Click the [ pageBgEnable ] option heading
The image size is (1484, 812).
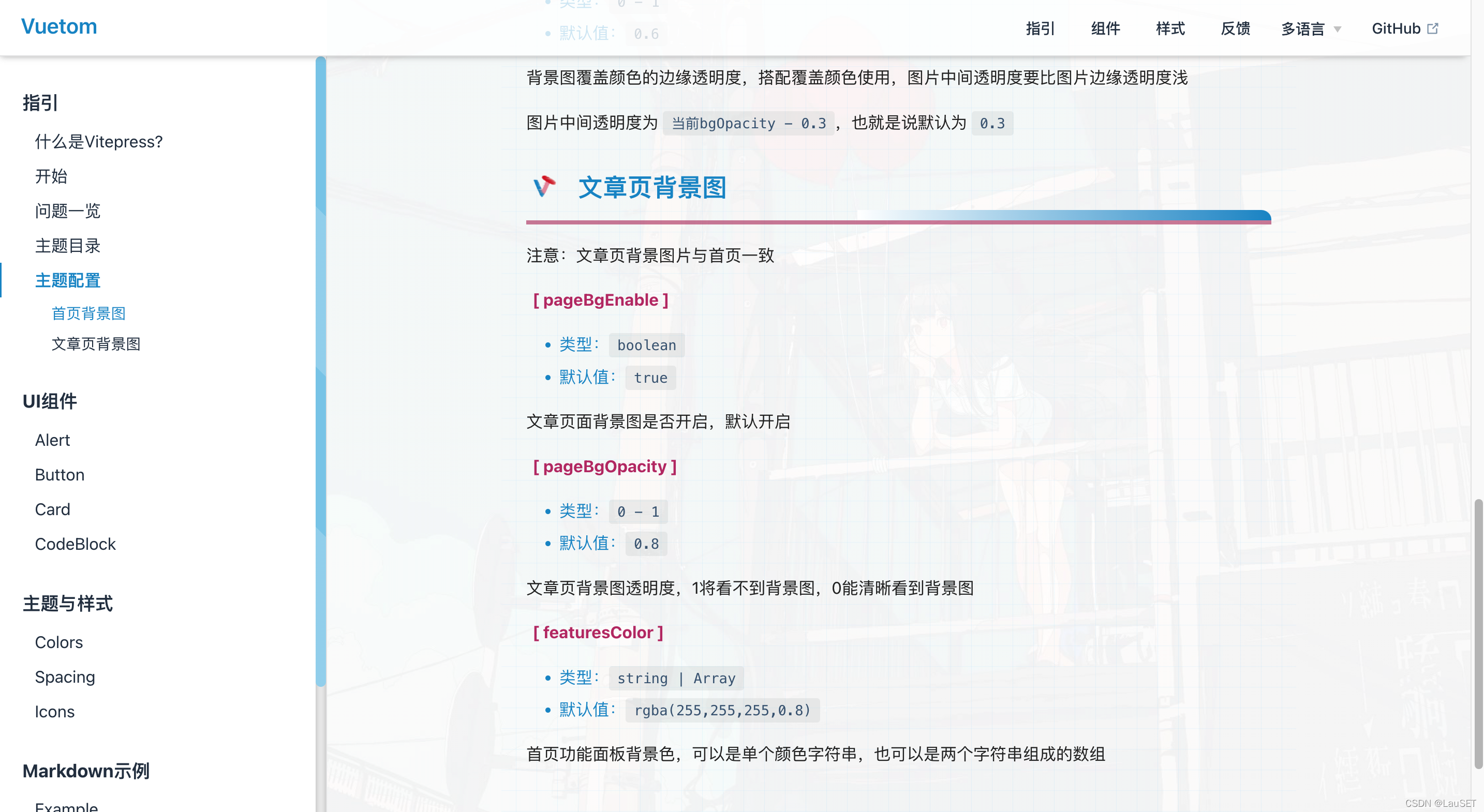pyautogui.click(x=600, y=300)
